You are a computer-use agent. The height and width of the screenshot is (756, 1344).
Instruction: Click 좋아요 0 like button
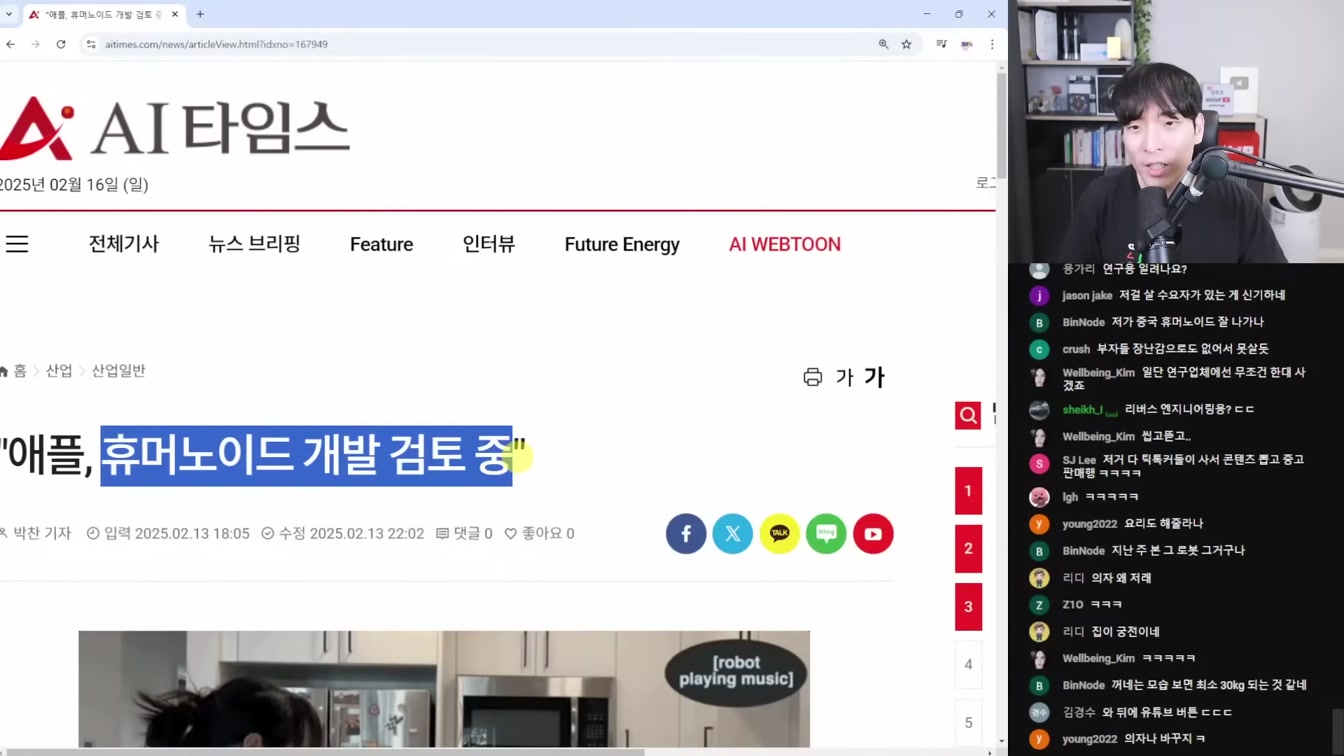[539, 534]
